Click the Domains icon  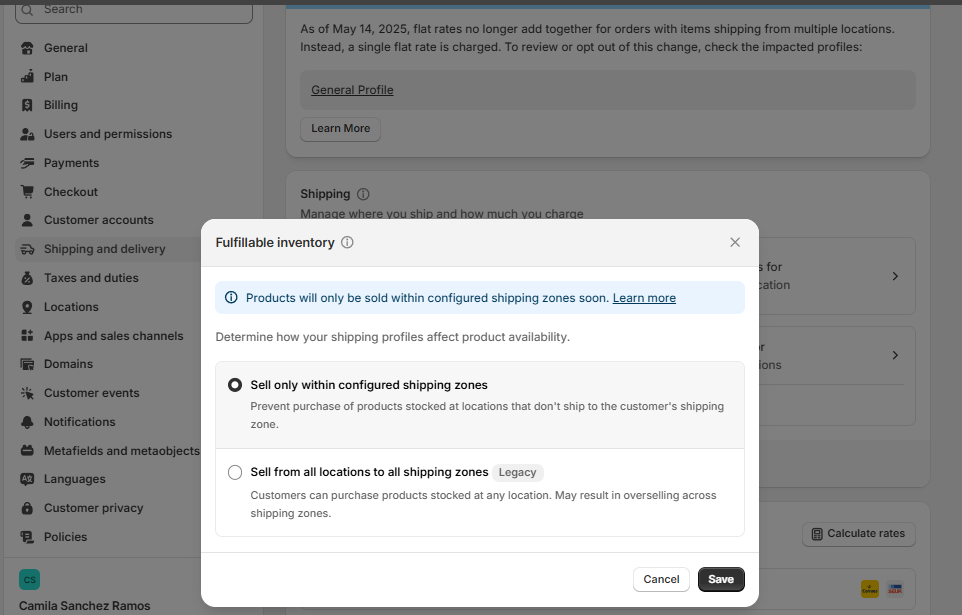coord(27,364)
